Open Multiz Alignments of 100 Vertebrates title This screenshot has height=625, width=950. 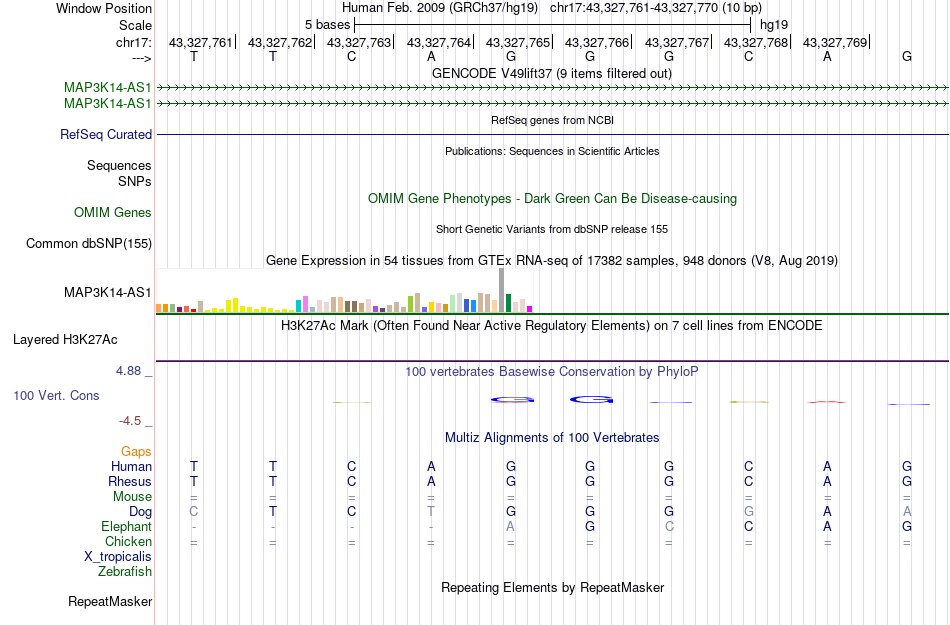[x=552, y=438]
